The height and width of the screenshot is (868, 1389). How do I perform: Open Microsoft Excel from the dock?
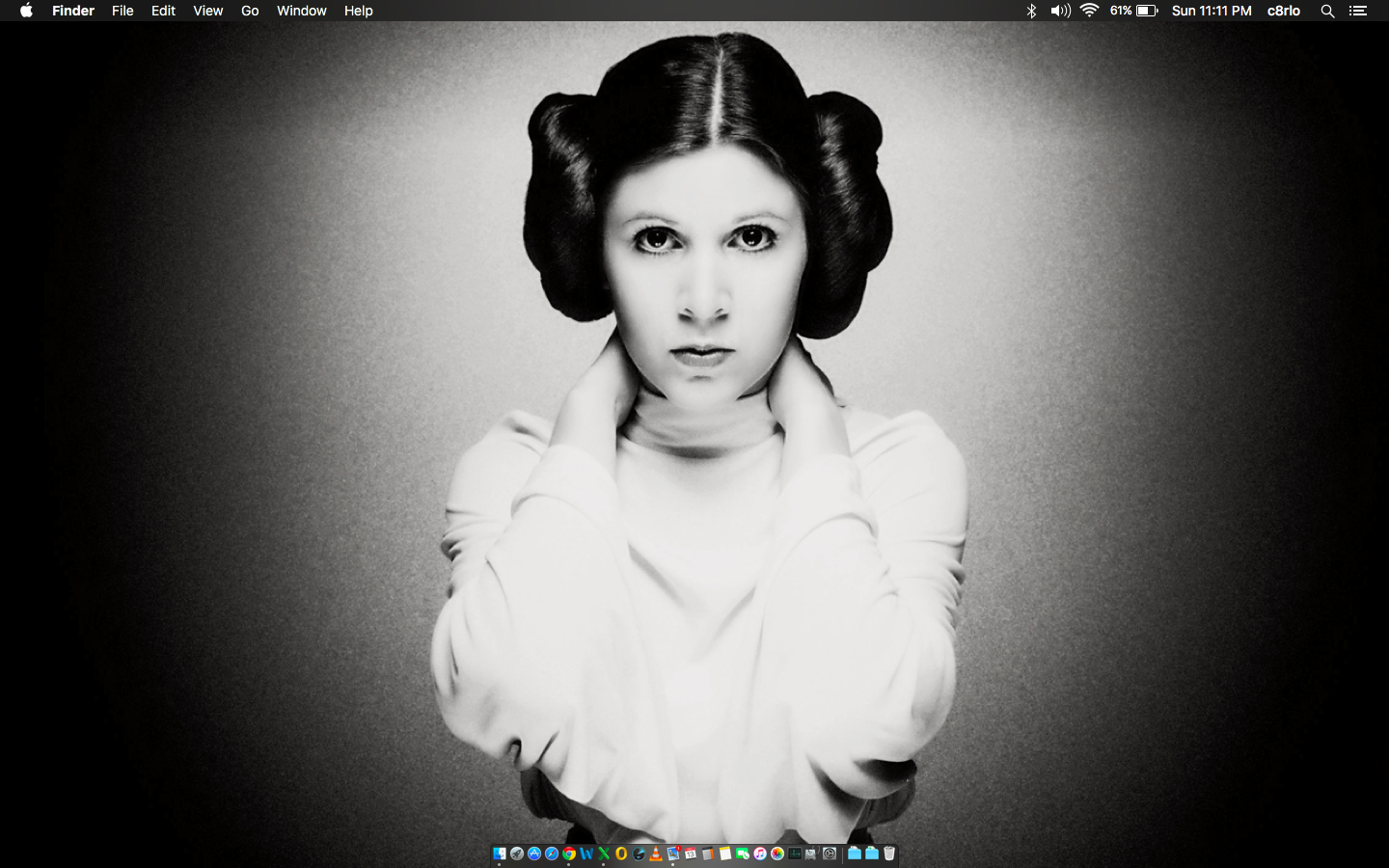pyautogui.click(x=604, y=854)
